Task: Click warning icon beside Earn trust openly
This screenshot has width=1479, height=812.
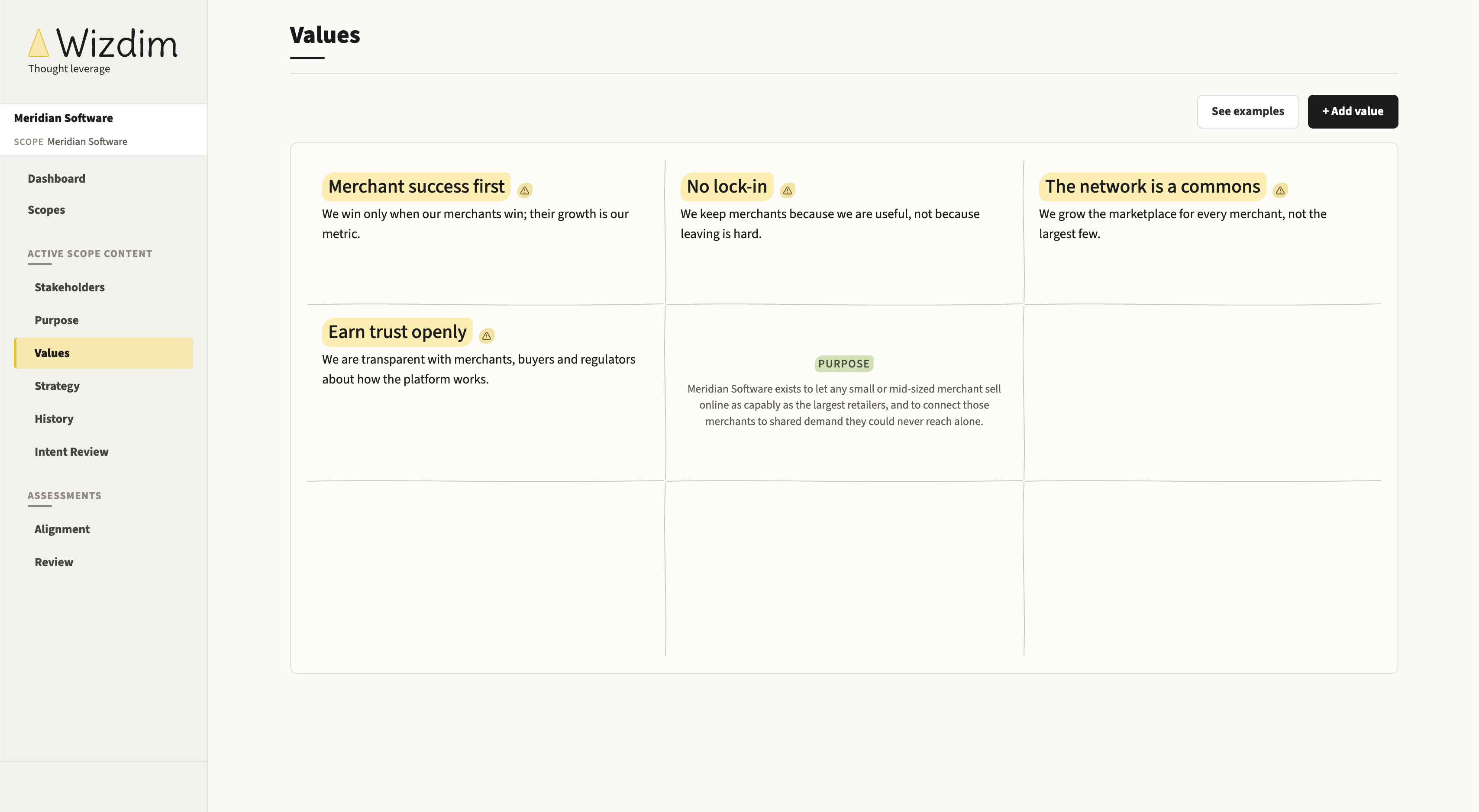Action: click(x=487, y=336)
